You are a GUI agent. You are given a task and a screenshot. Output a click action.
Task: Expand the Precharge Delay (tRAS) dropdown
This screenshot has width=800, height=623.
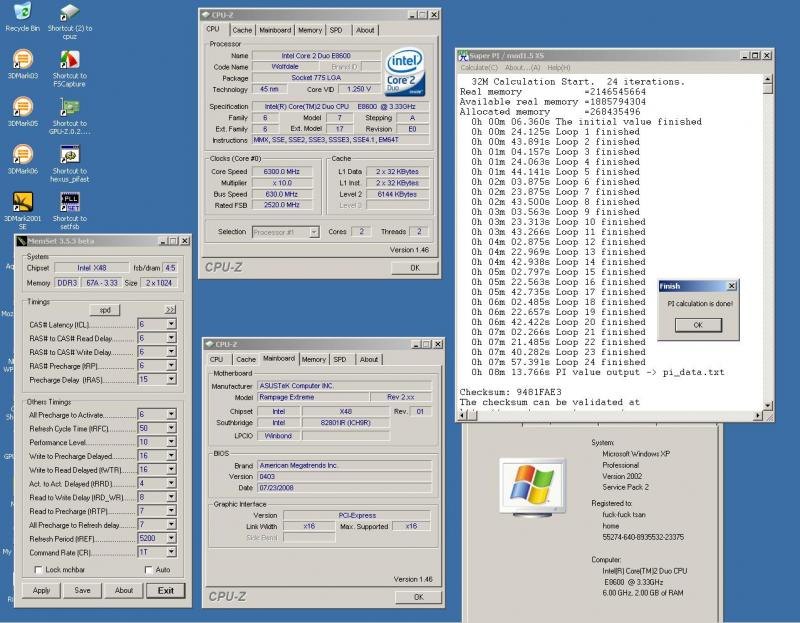pos(171,379)
